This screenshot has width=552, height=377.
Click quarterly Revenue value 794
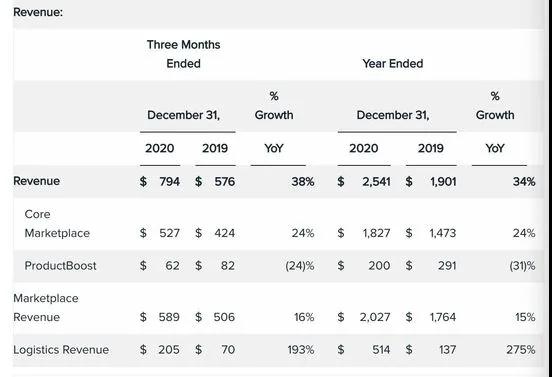[170, 182]
